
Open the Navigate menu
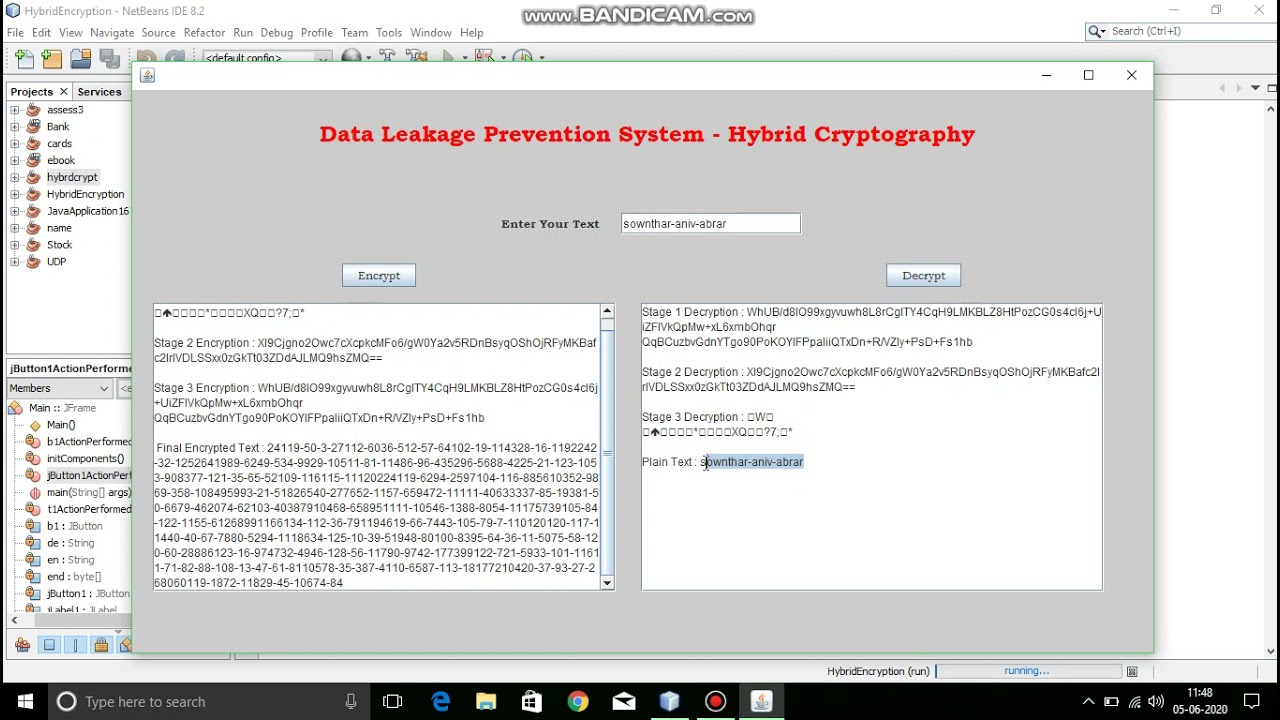(112, 33)
